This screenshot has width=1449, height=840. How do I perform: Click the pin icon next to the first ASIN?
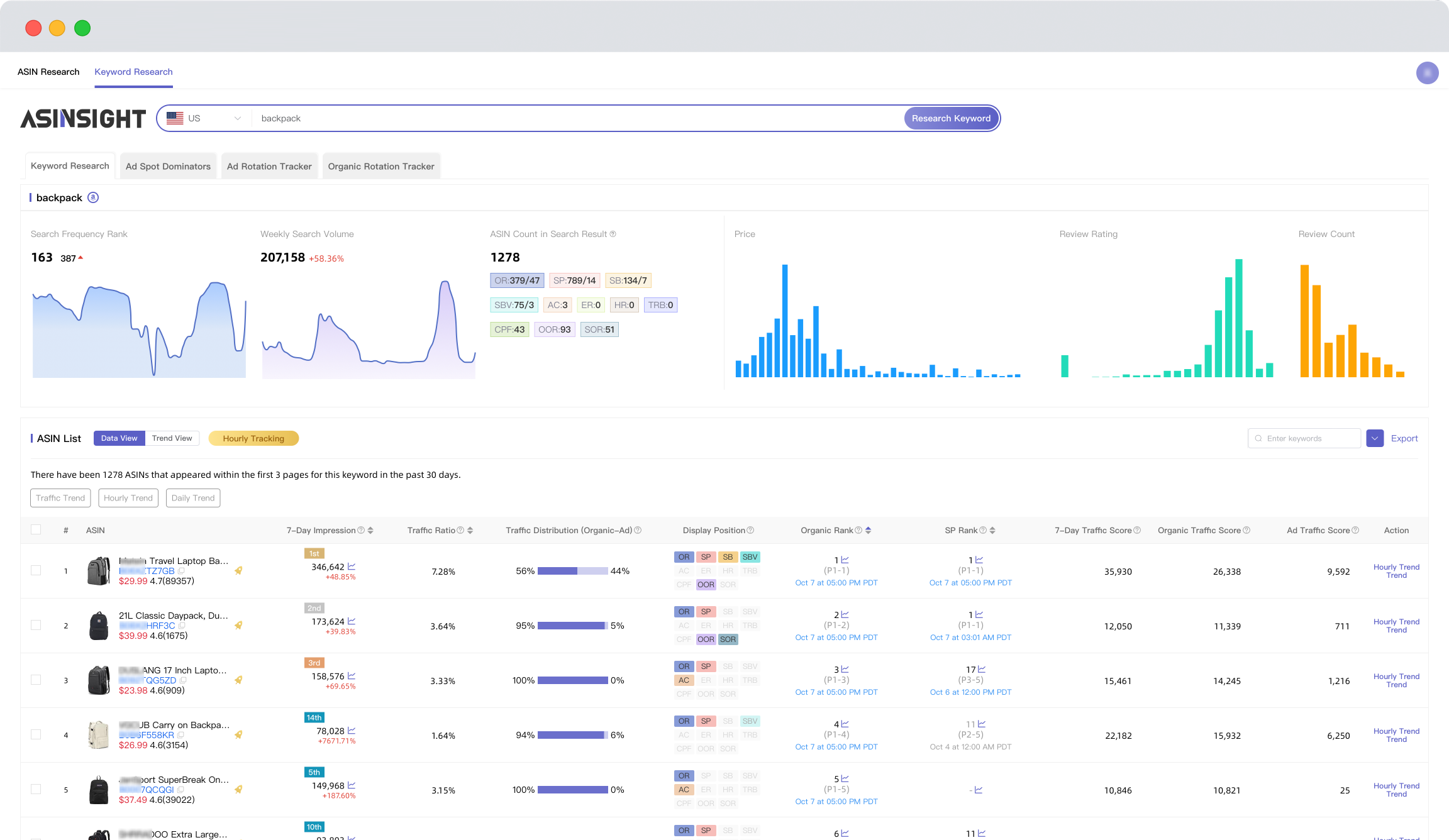point(238,571)
